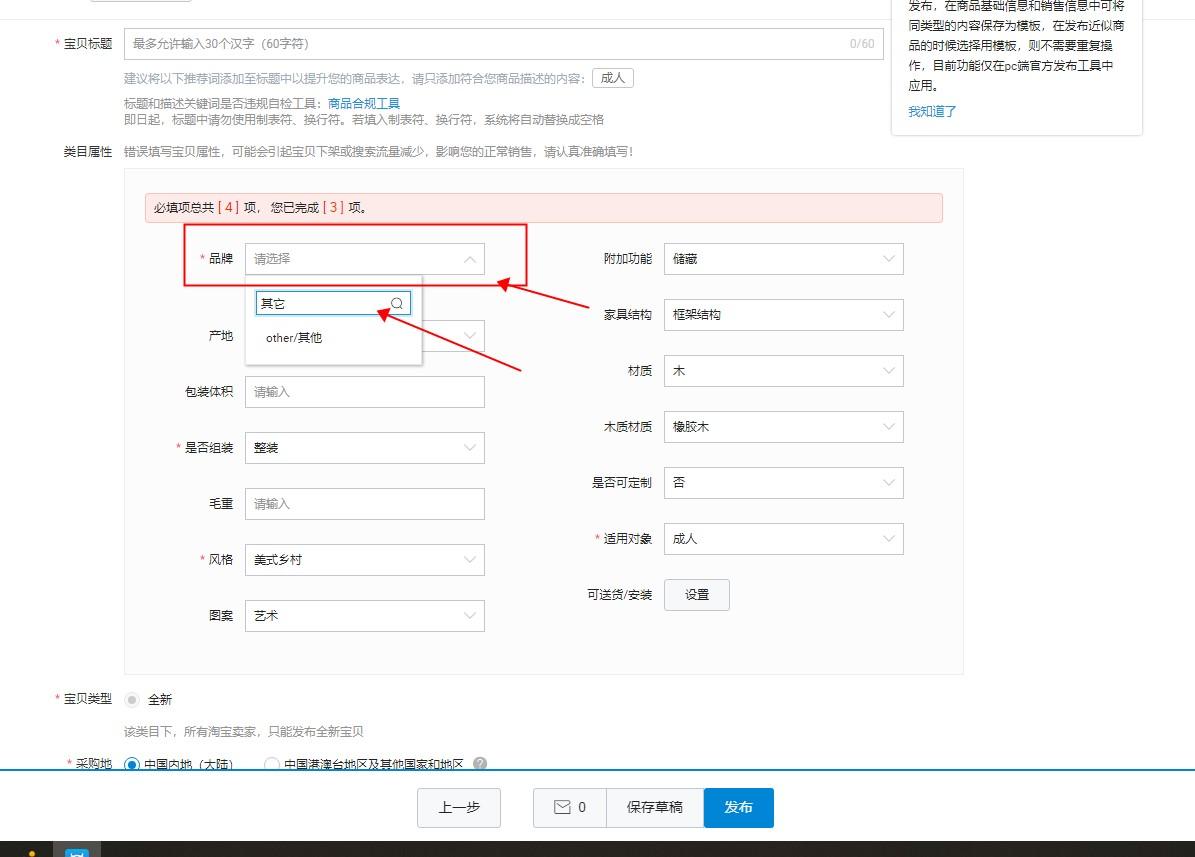Select 中国内地（大陆） as purchase location

coord(132,764)
